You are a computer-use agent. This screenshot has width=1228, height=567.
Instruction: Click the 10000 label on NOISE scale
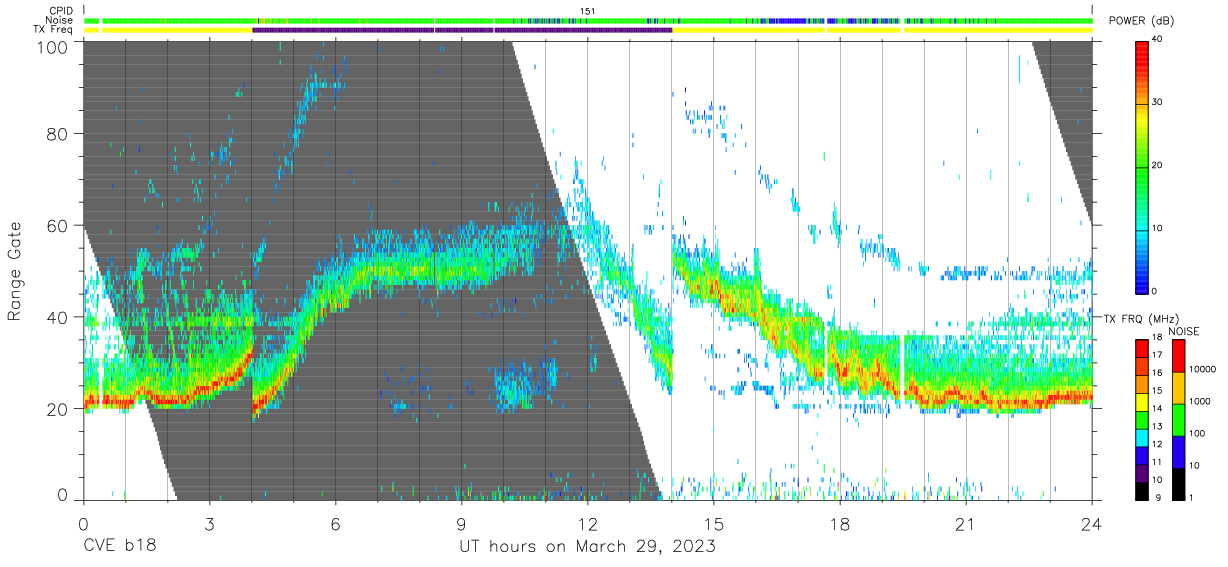point(1202,369)
